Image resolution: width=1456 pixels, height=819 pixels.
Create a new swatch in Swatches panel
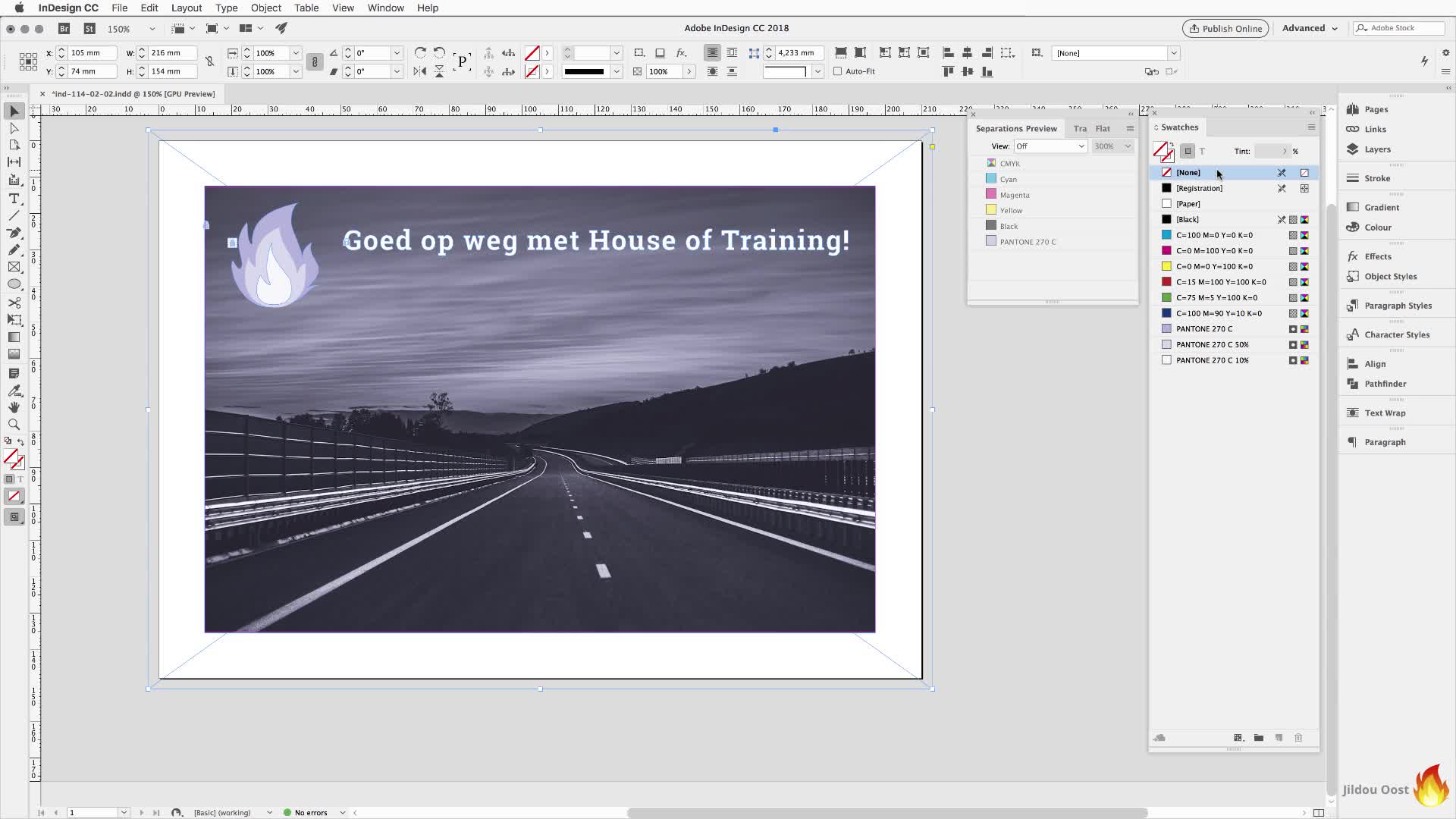point(1279,738)
